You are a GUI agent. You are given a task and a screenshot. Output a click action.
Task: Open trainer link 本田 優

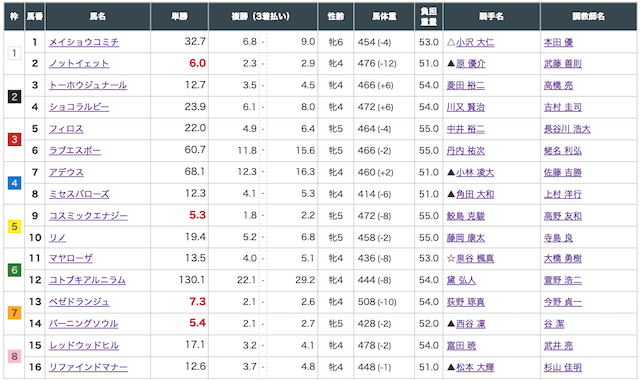click(558, 42)
